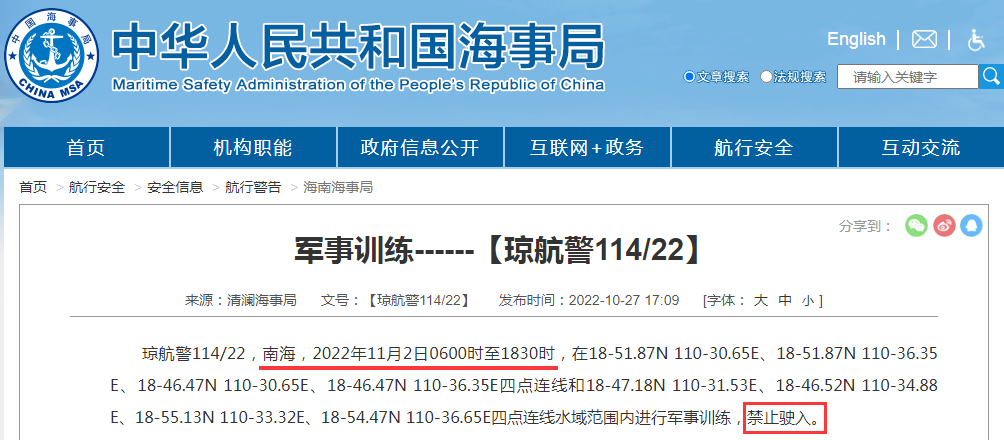Open the 机构职能 navigation menu

coord(252,148)
